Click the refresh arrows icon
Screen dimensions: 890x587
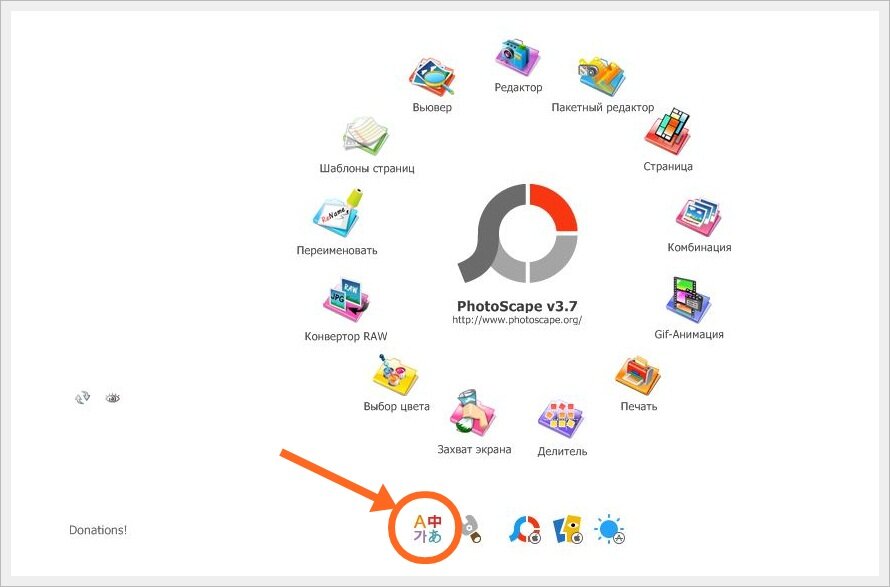(x=82, y=398)
